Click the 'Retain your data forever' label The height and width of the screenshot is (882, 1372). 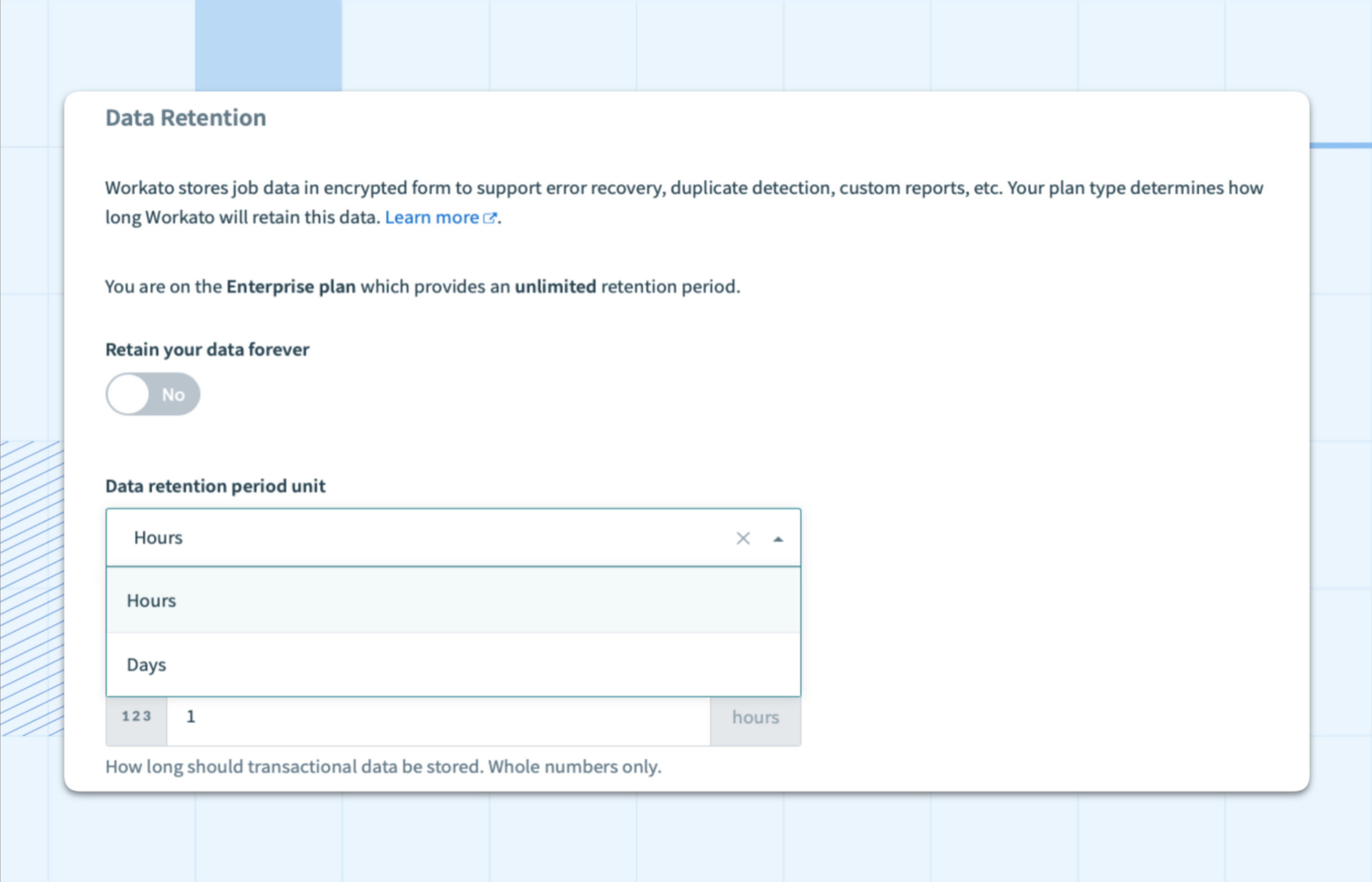click(x=207, y=349)
